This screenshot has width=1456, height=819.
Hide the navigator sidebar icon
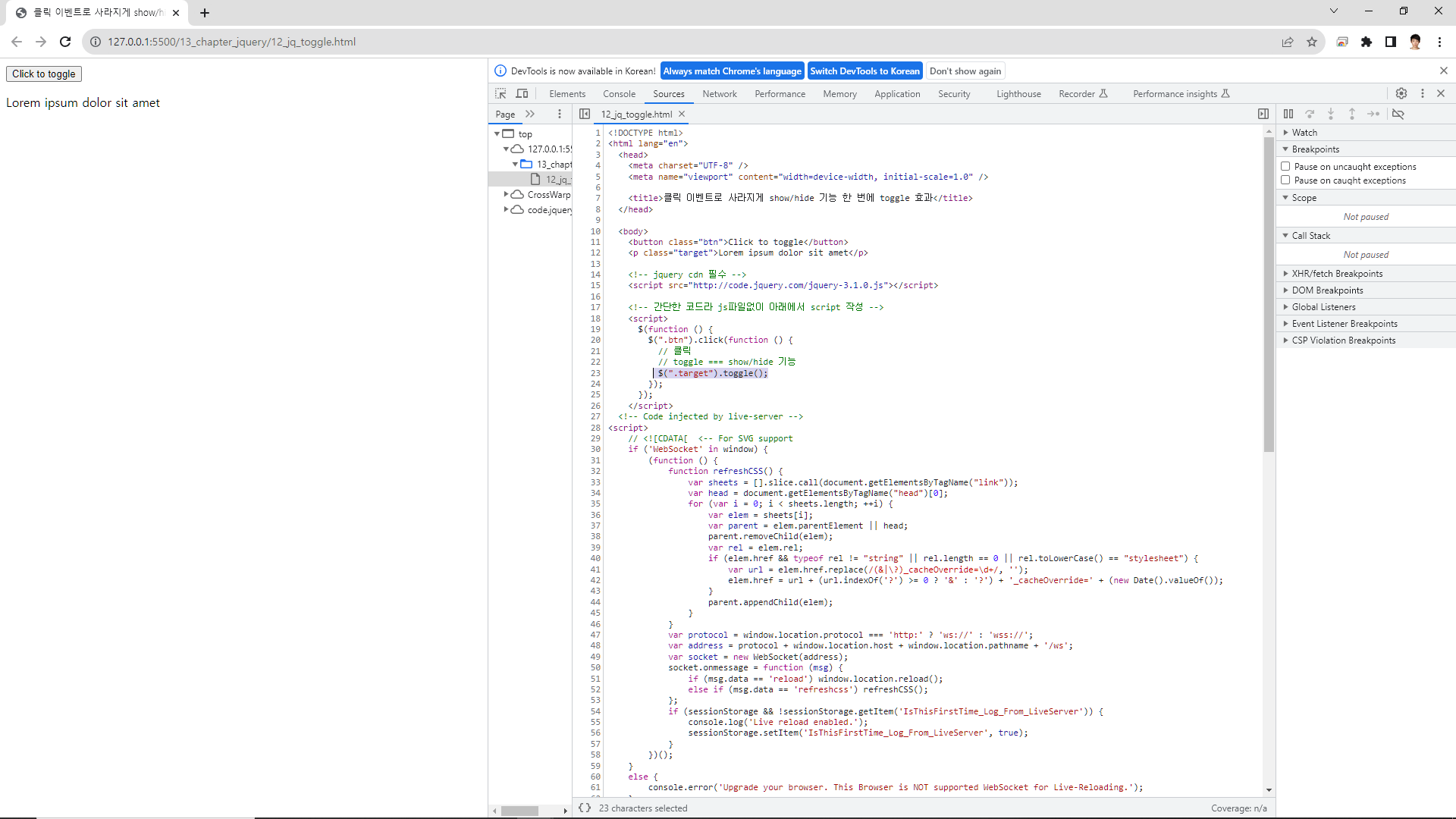point(585,114)
